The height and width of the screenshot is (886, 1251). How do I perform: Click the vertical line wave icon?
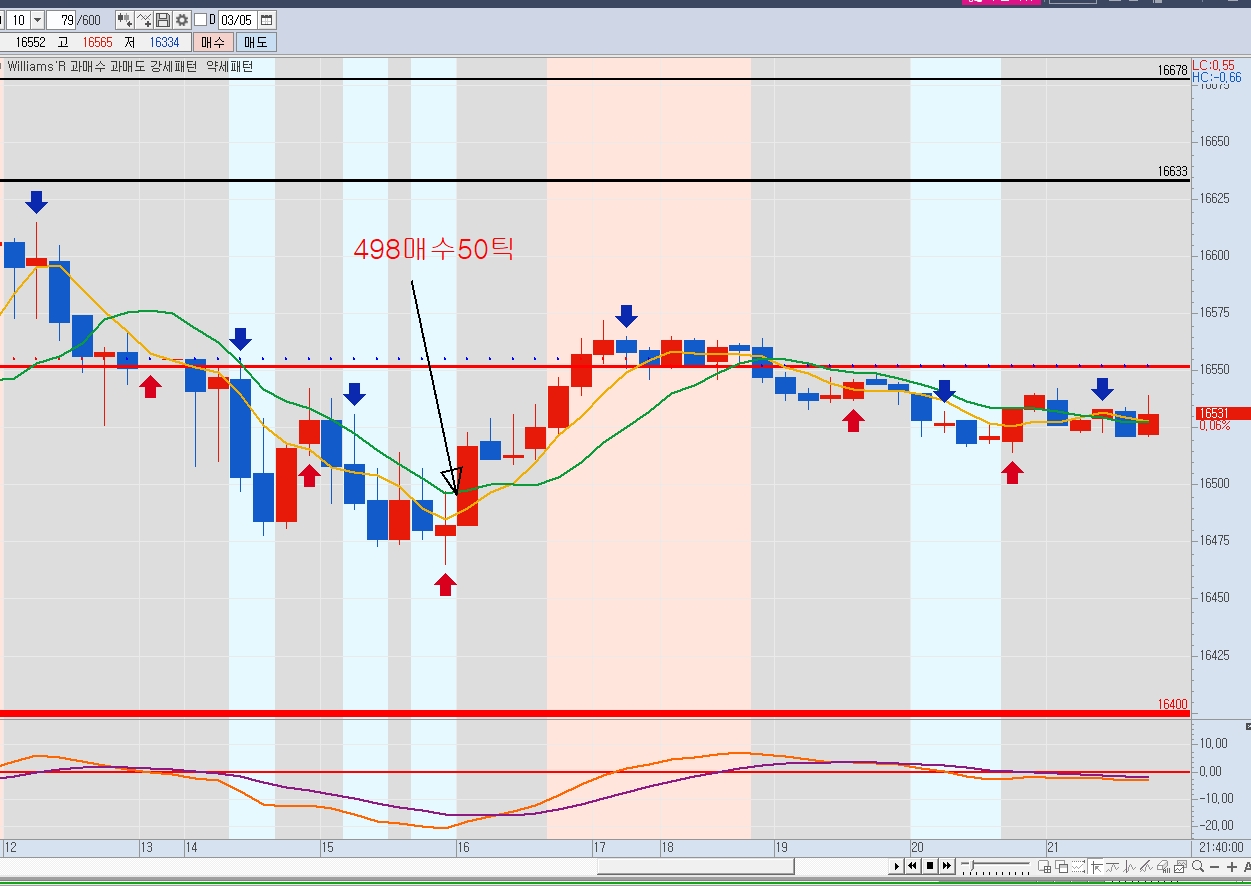click(x=1130, y=866)
